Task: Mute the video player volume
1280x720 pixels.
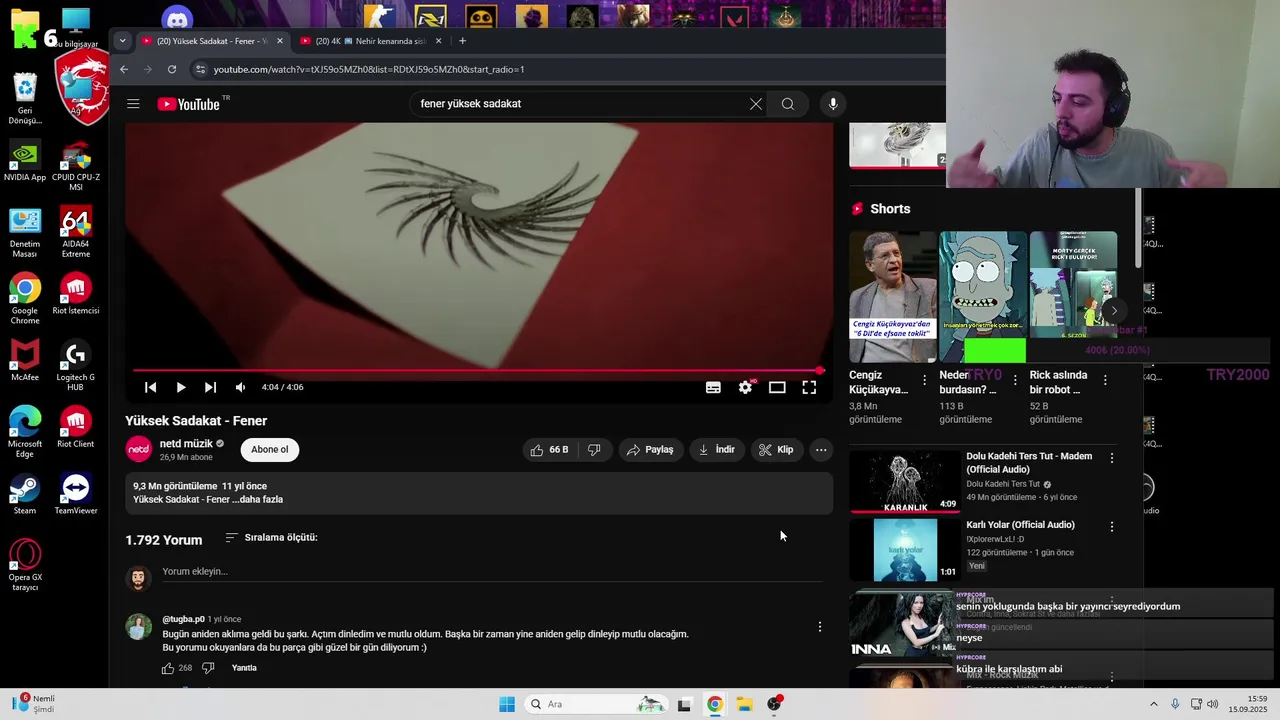Action: (x=240, y=387)
